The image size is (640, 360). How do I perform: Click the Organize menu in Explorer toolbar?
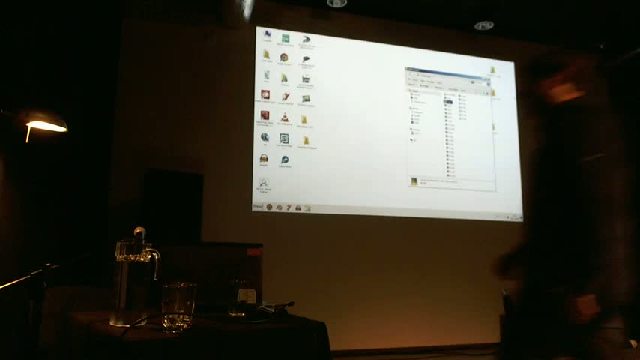[413, 85]
